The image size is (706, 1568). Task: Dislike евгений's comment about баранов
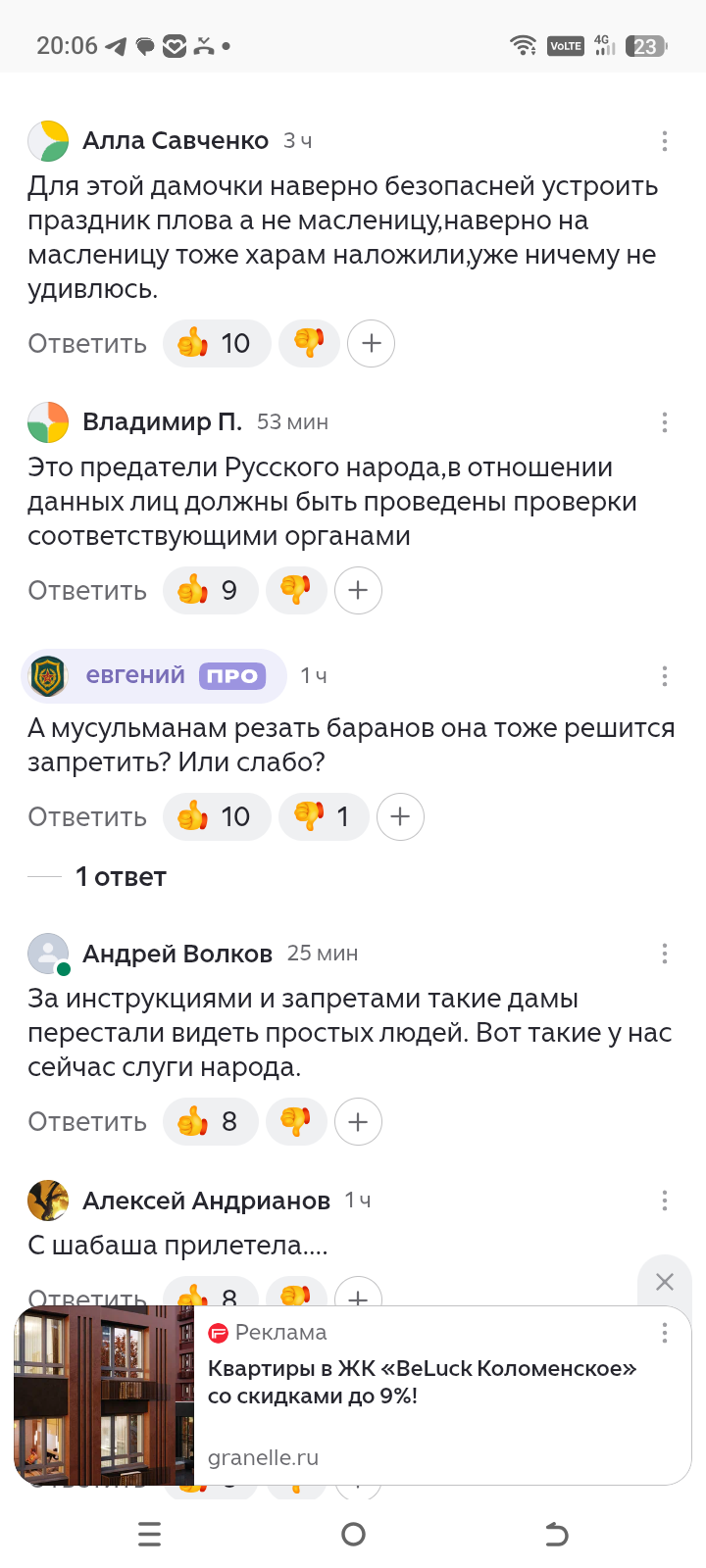tap(323, 817)
